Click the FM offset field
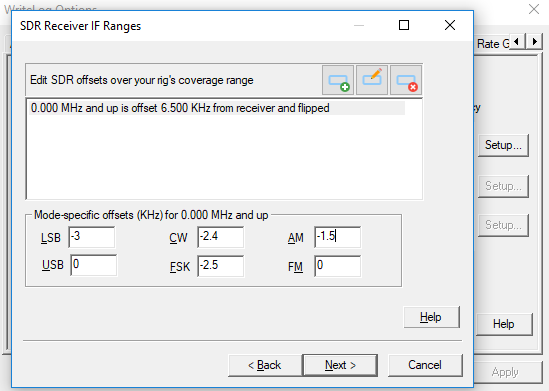Image resolution: width=549 pixels, height=391 pixels. point(338,266)
